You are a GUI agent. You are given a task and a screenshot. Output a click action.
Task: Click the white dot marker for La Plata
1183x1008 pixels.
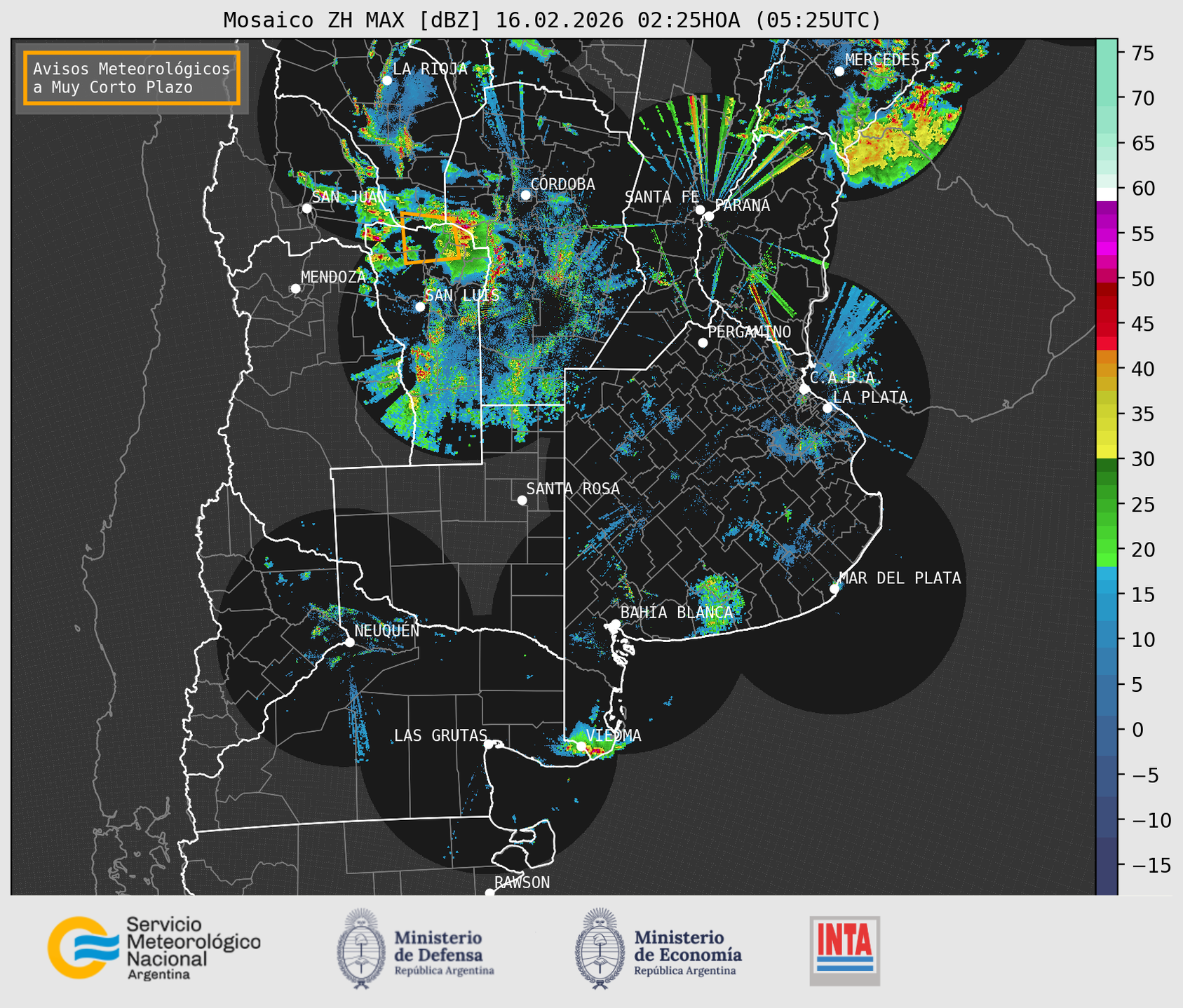pos(827,408)
